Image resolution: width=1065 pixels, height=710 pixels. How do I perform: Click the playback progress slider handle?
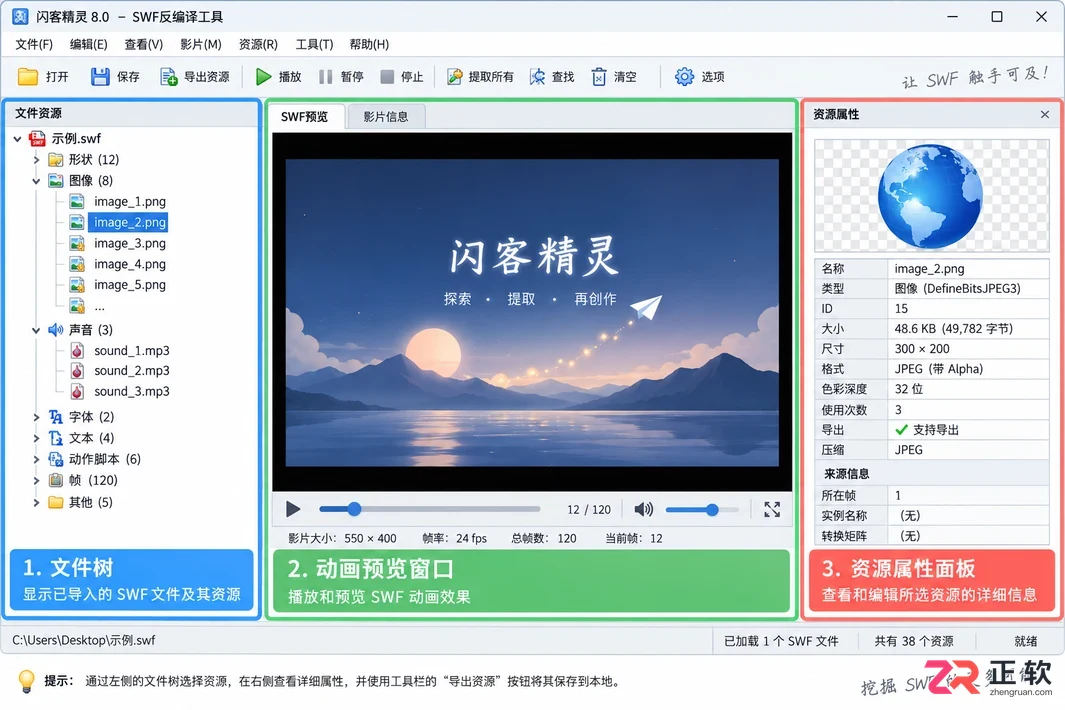click(355, 509)
